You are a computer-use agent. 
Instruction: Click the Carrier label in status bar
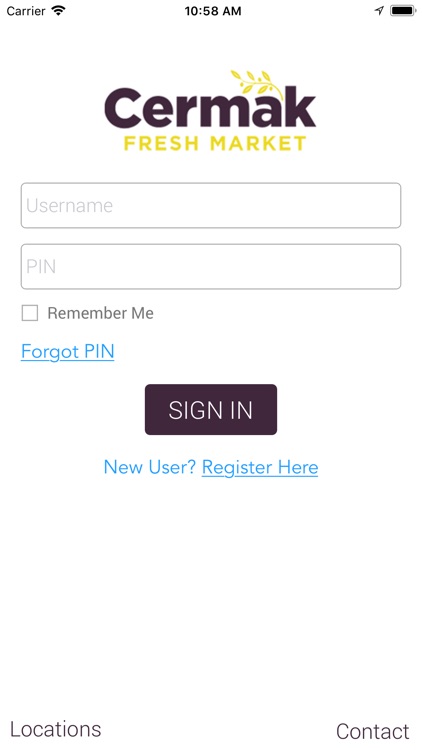26,11
